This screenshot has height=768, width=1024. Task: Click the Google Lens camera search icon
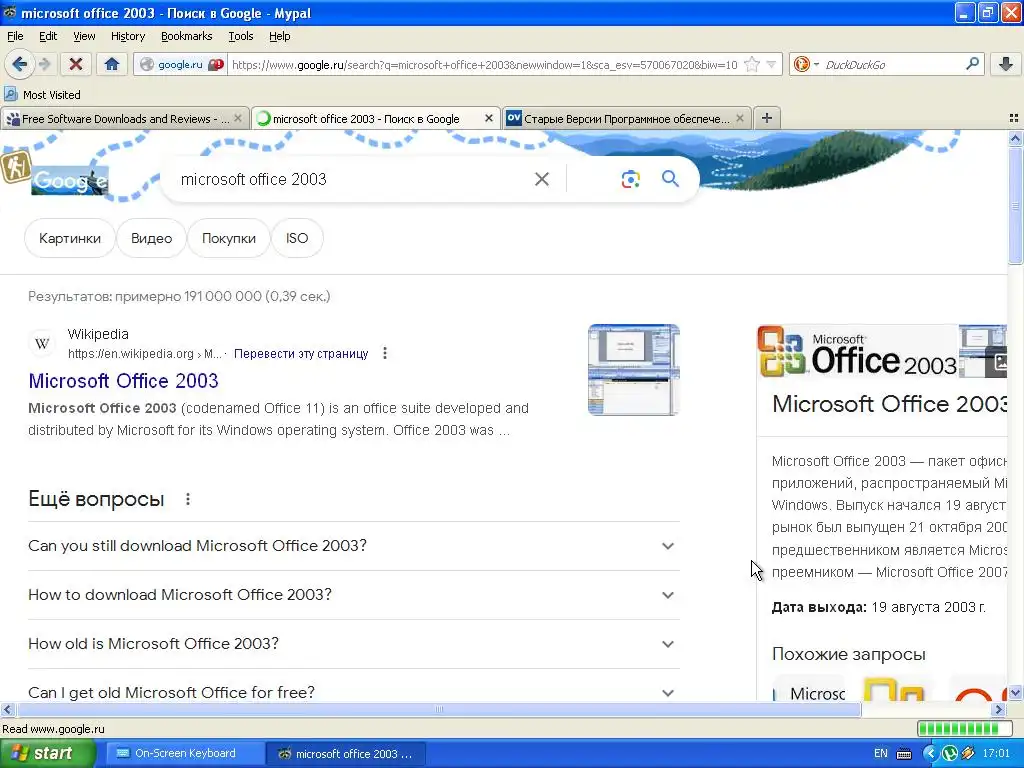(x=630, y=179)
